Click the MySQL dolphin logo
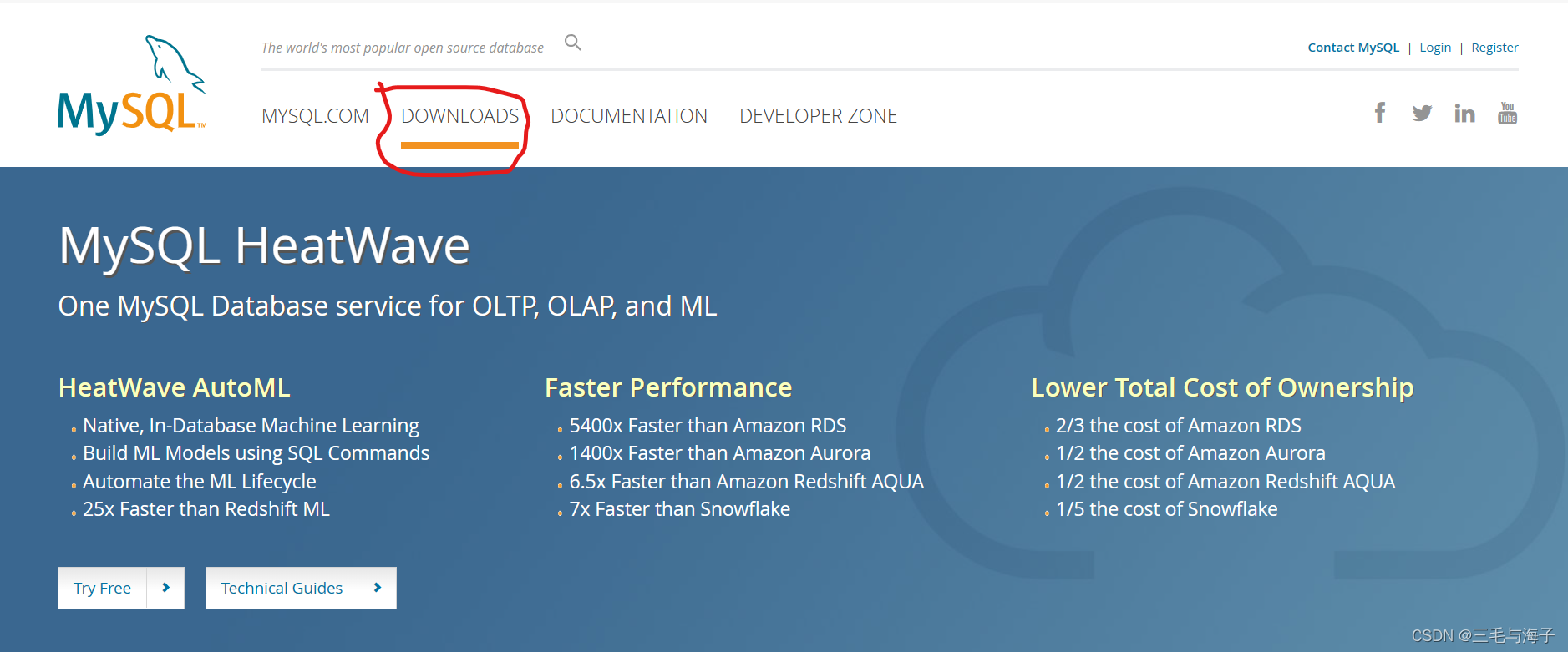This screenshot has height=652, width=1568. pyautogui.click(x=132, y=84)
